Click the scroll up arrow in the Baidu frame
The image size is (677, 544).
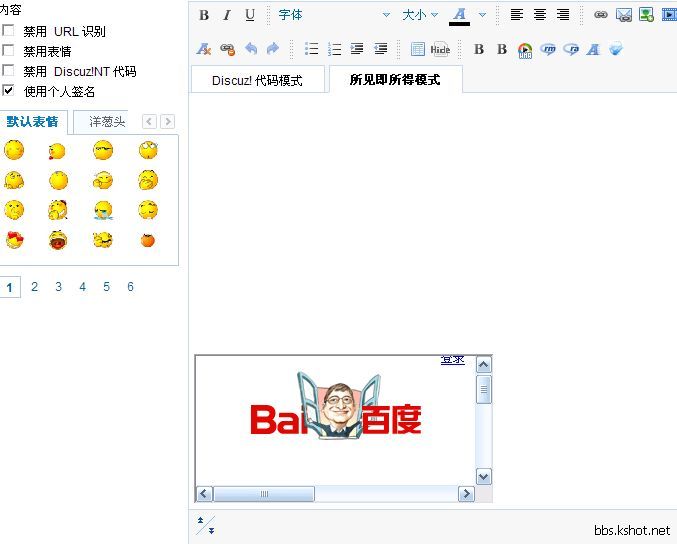point(484,365)
